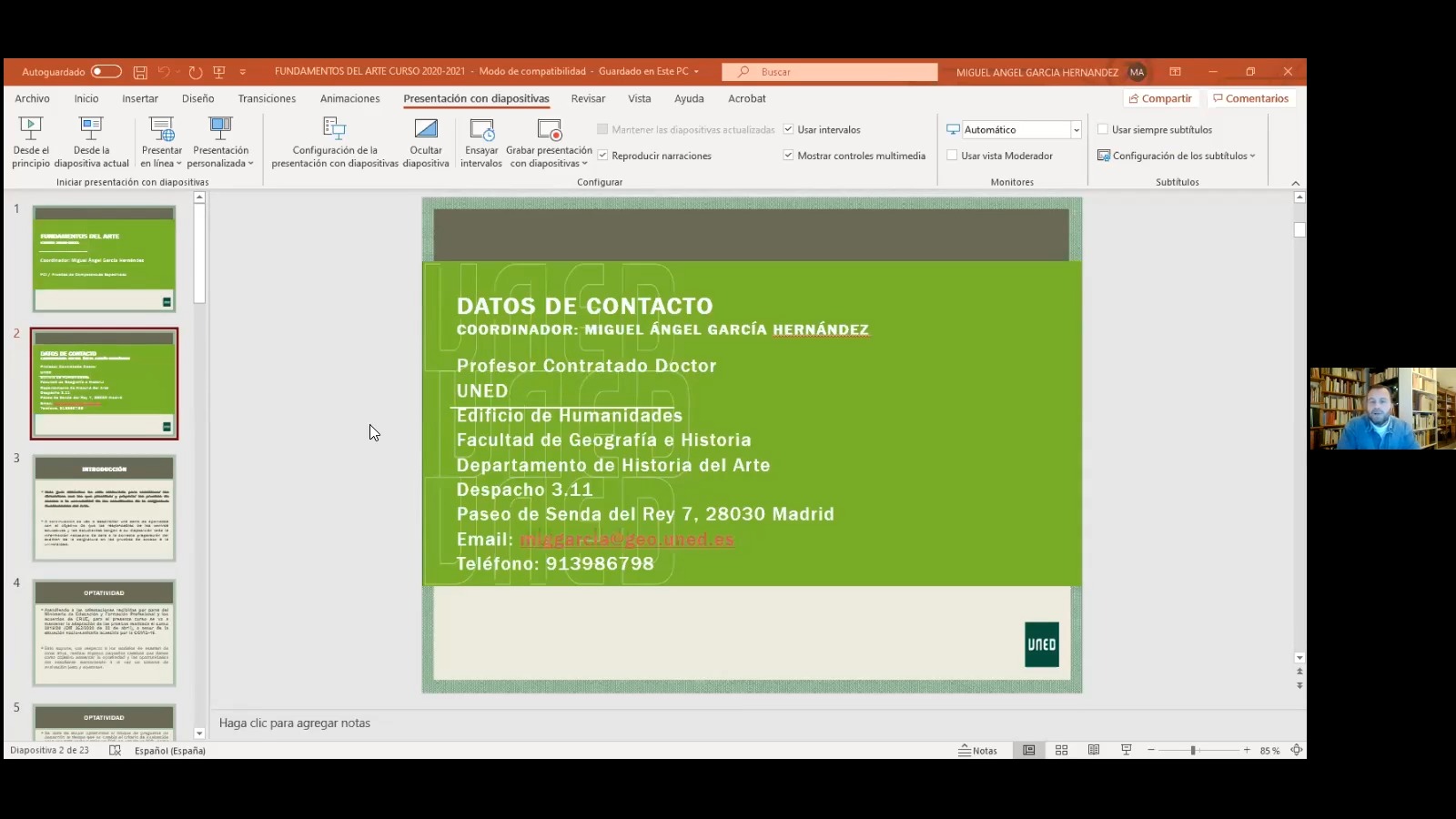
Task: Open Configuración de la presentación con diapositivas
Action: 335,142
